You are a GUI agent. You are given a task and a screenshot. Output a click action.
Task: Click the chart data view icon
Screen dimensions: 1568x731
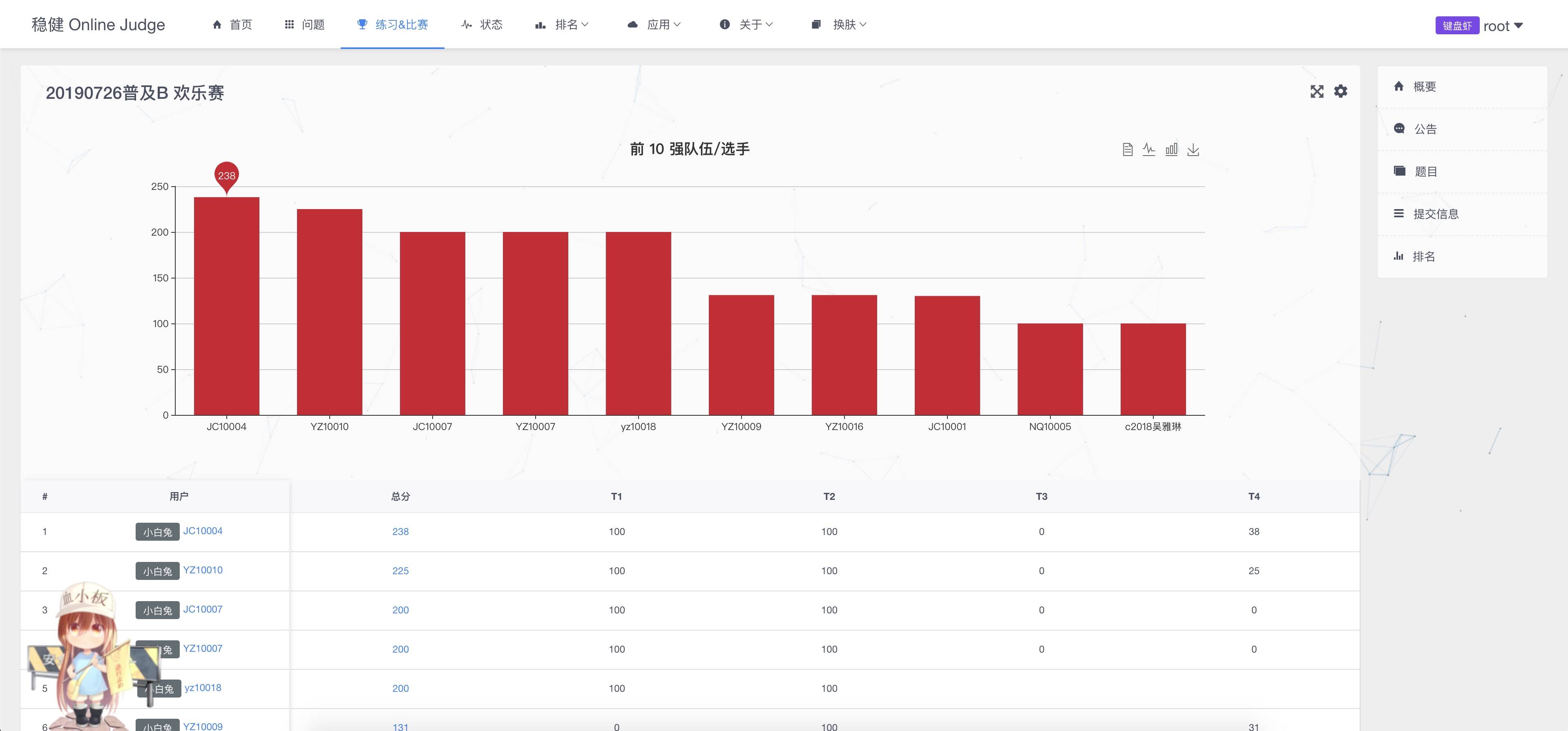click(1127, 150)
